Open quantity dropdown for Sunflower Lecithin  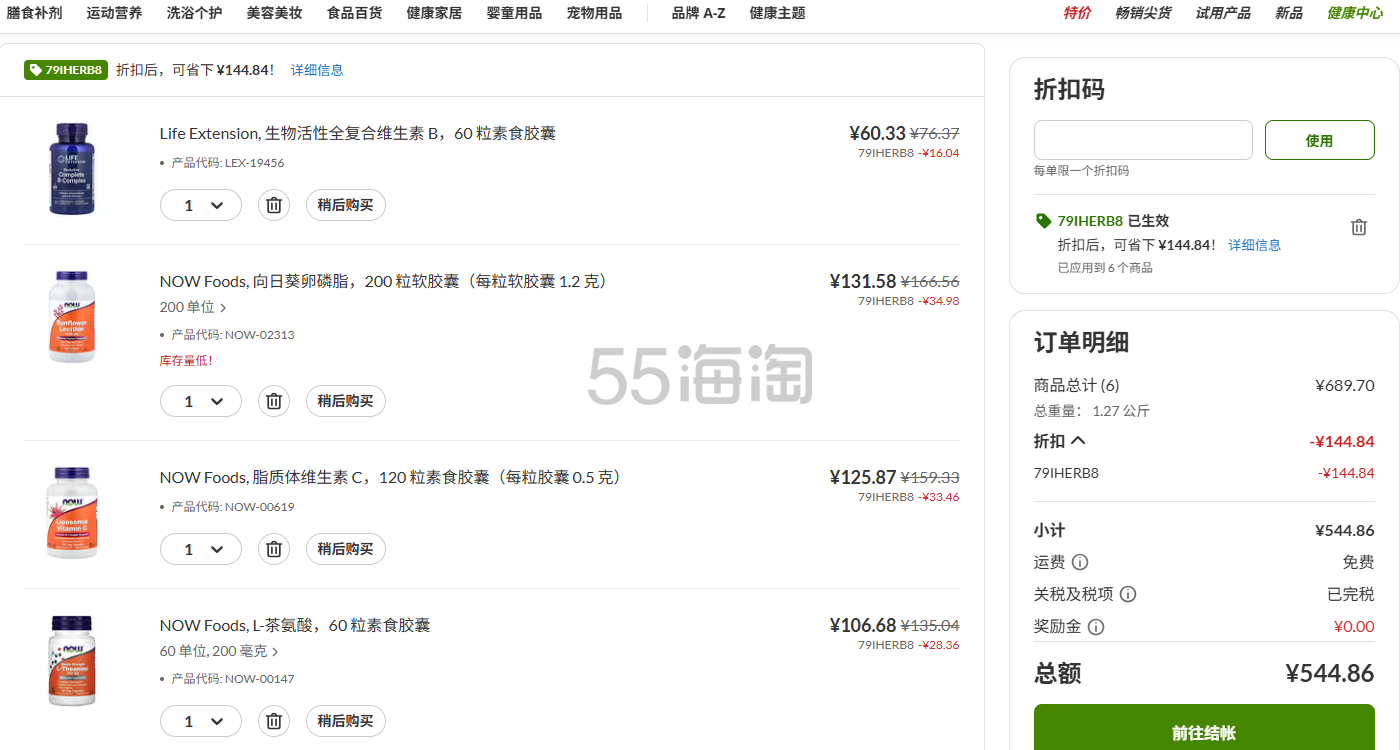[x=201, y=401]
